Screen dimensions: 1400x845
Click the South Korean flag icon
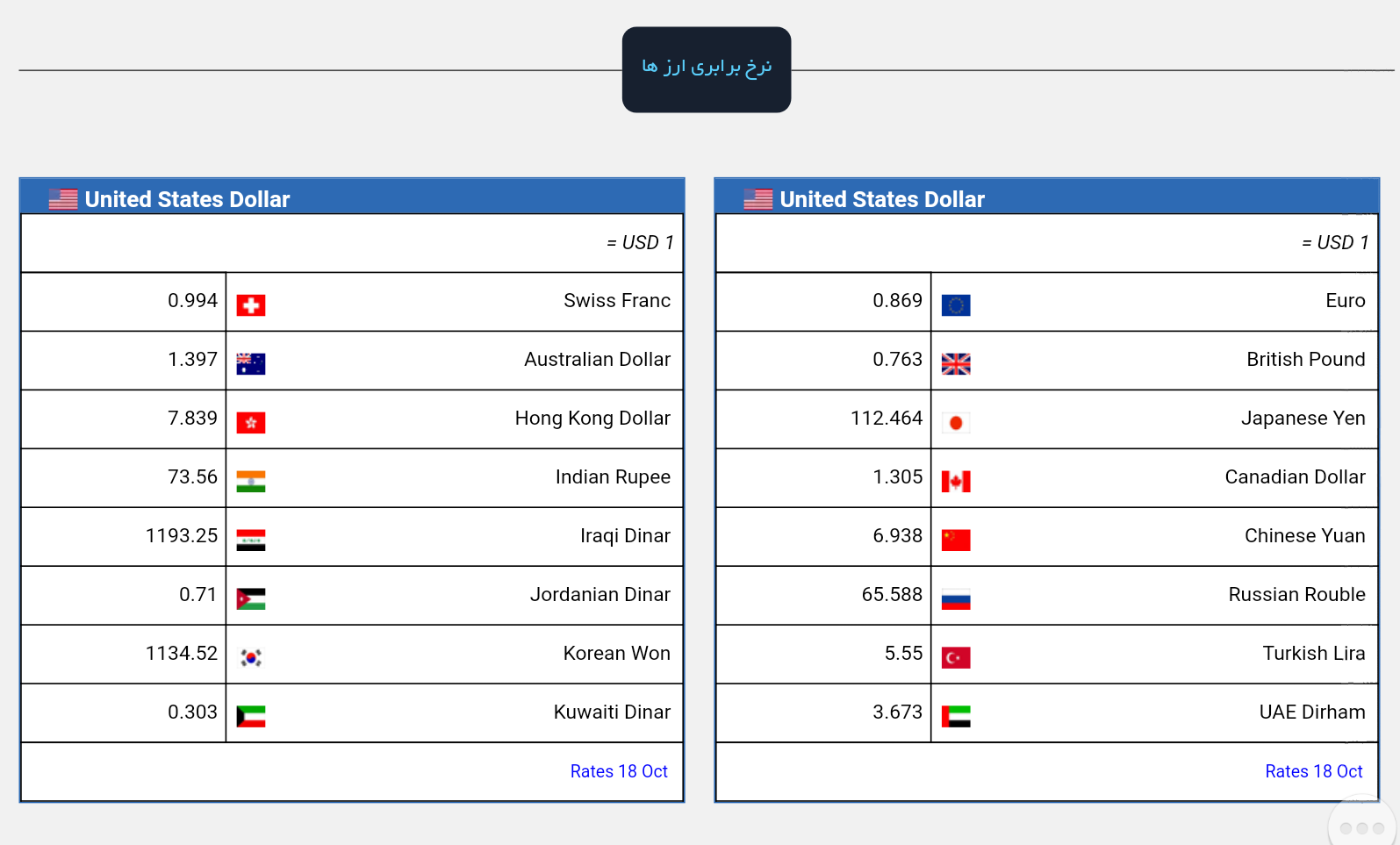coord(251,657)
